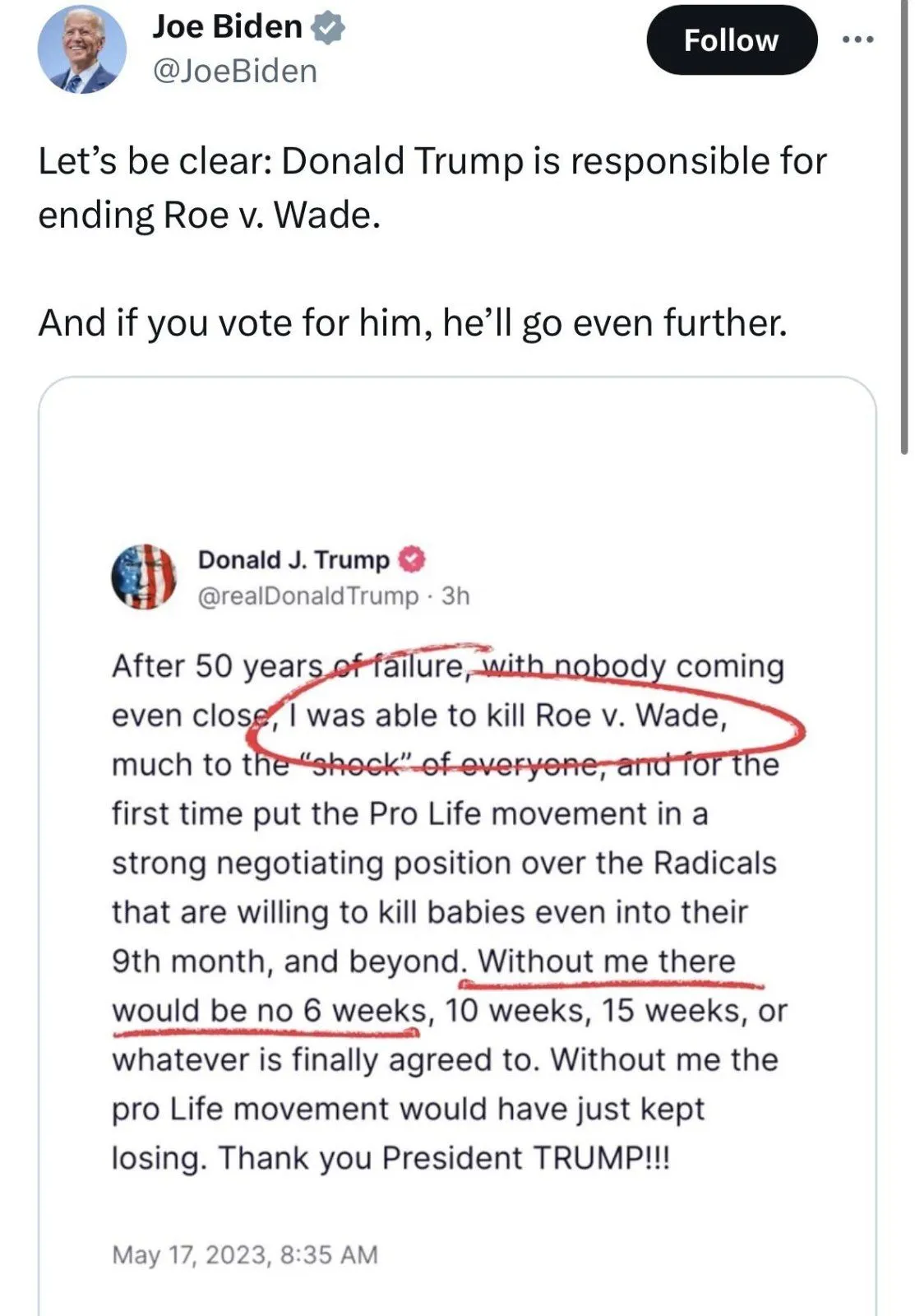Click the "he'll go even further" line
The height and width of the screenshot is (1316, 915).
(614, 322)
